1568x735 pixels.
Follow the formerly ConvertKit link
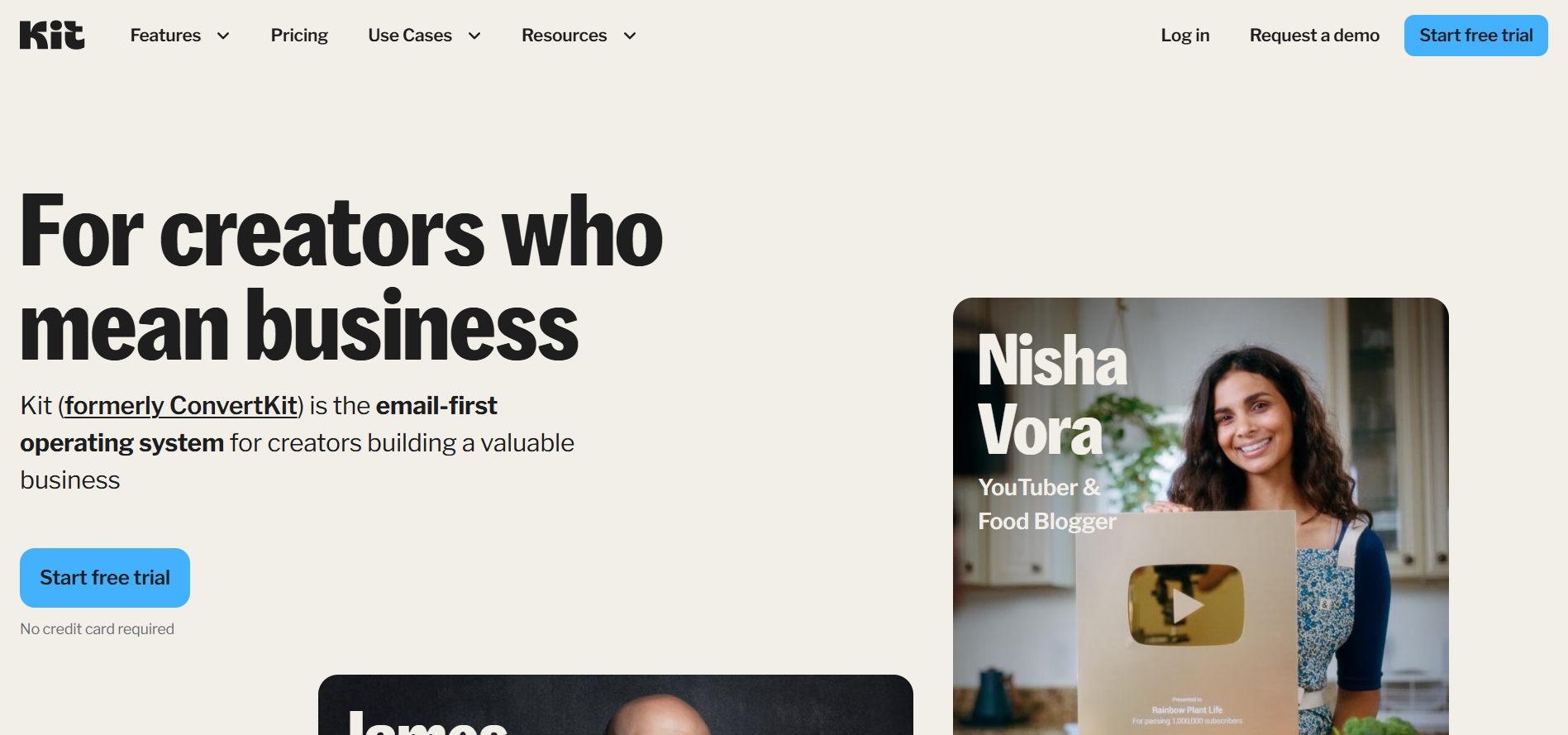tap(181, 406)
